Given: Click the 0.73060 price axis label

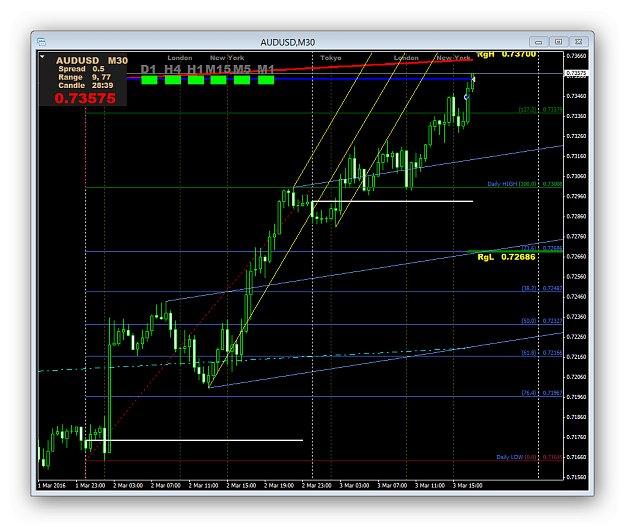Looking at the screenshot, I should tap(576, 176).
